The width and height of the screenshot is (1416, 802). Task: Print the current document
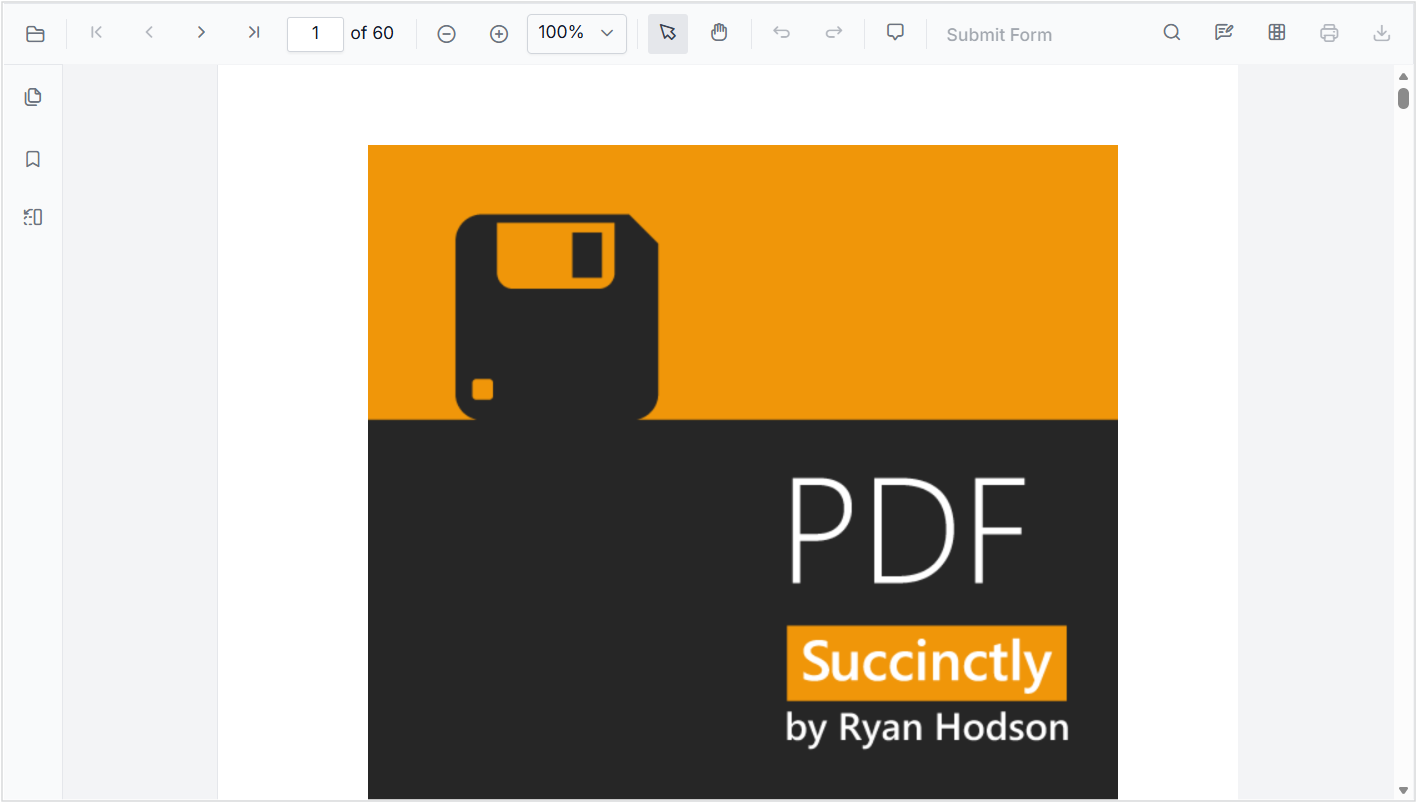[1329, 33]
